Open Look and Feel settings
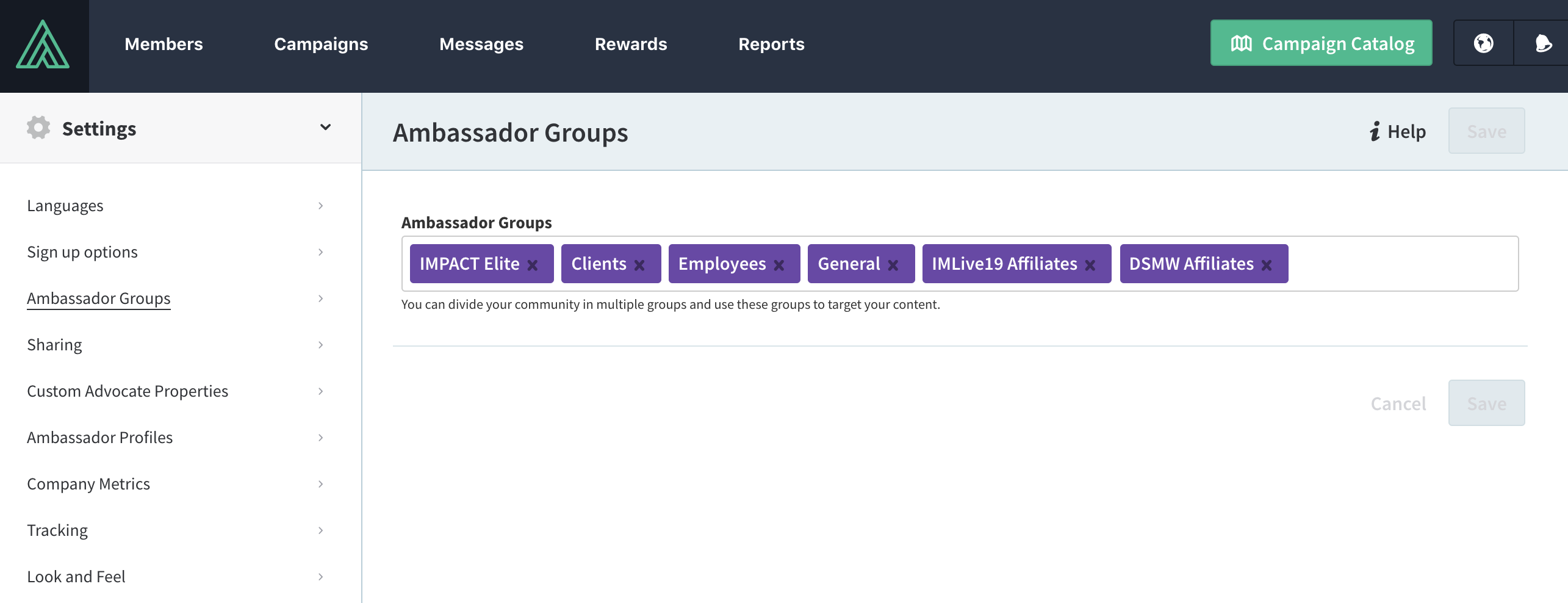The height and width of the screenshot is (603, 1568). click(76, 577)
